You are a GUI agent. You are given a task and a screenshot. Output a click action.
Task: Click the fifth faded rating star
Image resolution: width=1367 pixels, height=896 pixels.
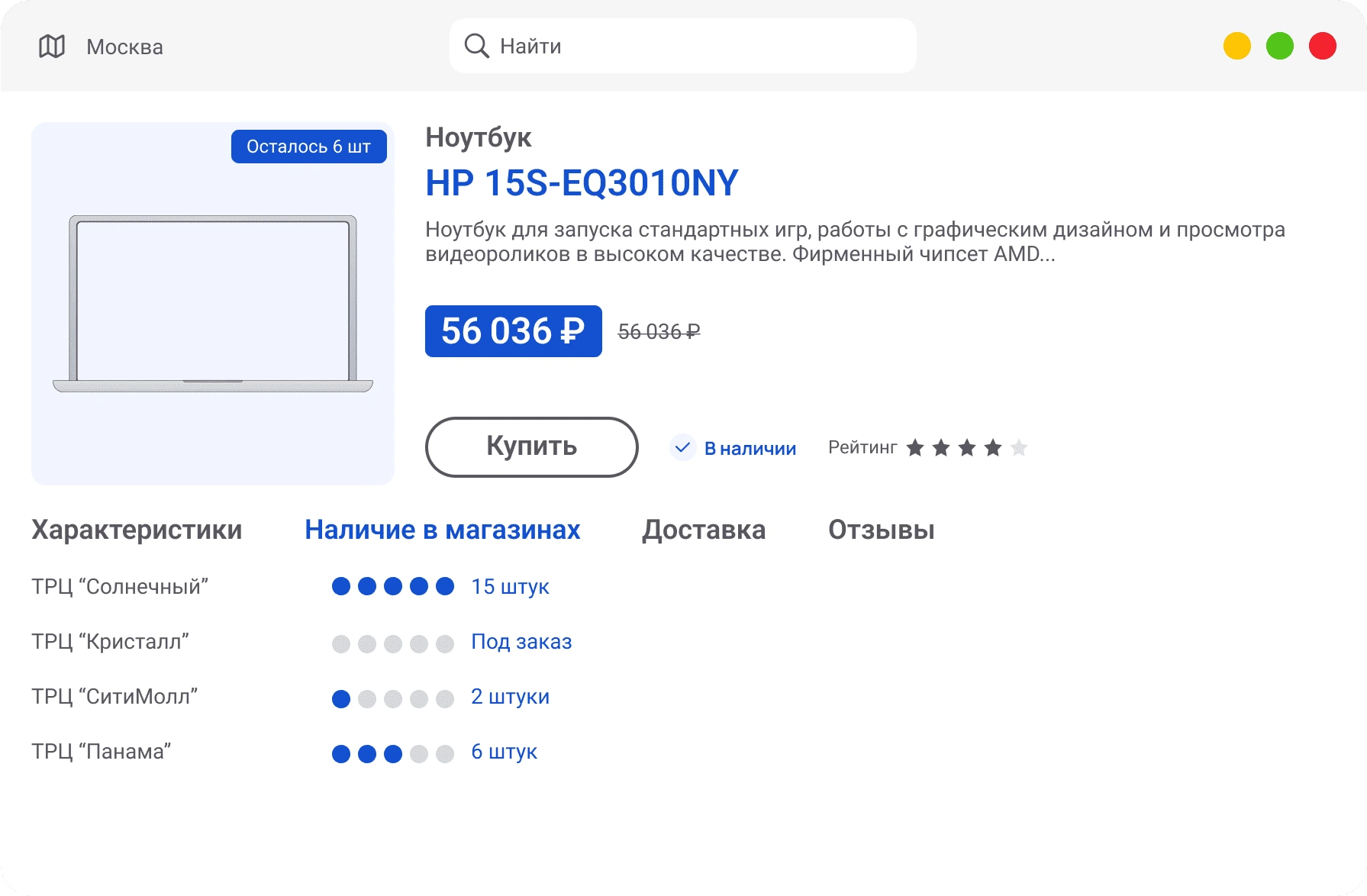(1019, 448)
